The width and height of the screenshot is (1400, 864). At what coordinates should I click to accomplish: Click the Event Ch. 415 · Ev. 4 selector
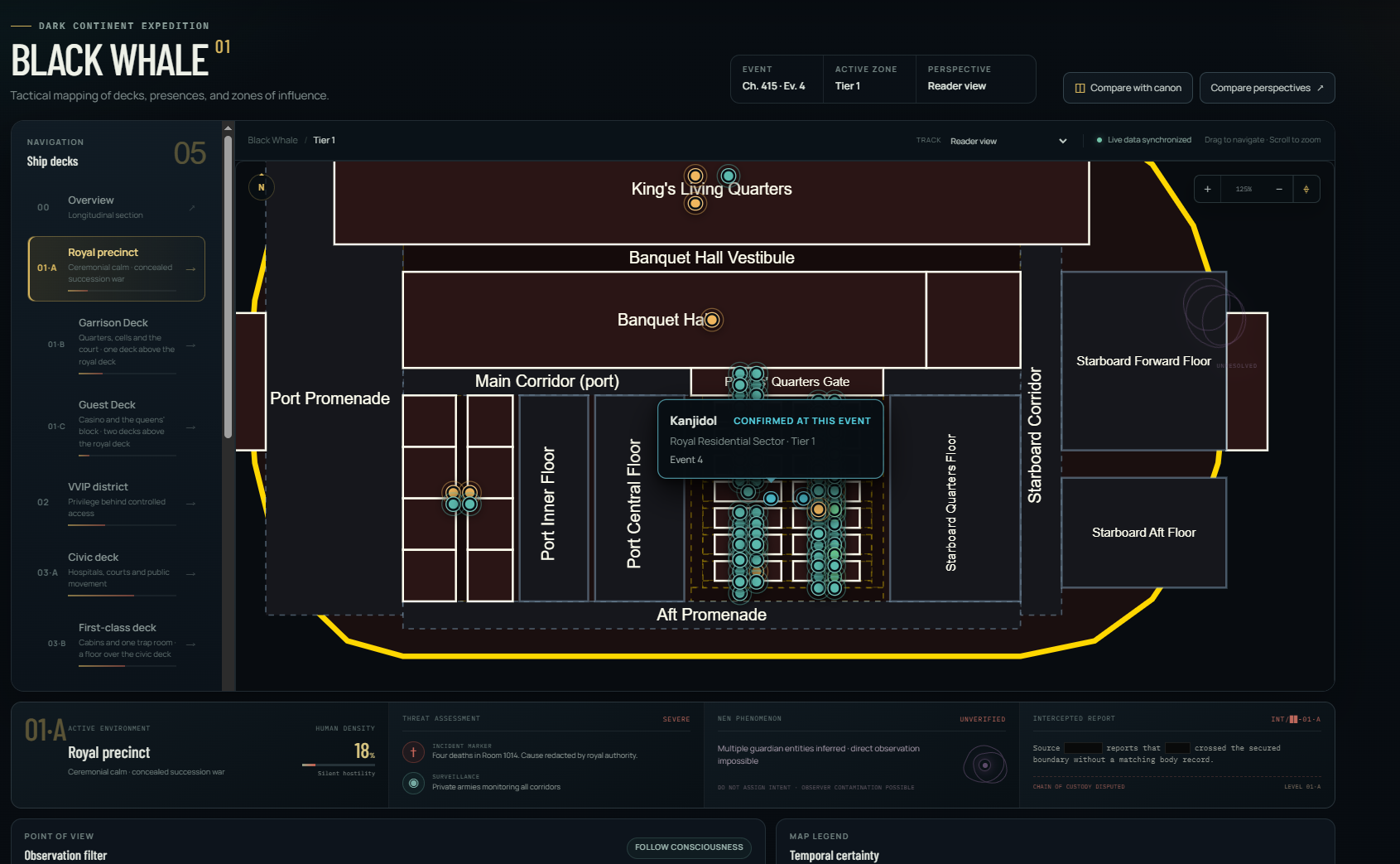(x=777, y=79)
